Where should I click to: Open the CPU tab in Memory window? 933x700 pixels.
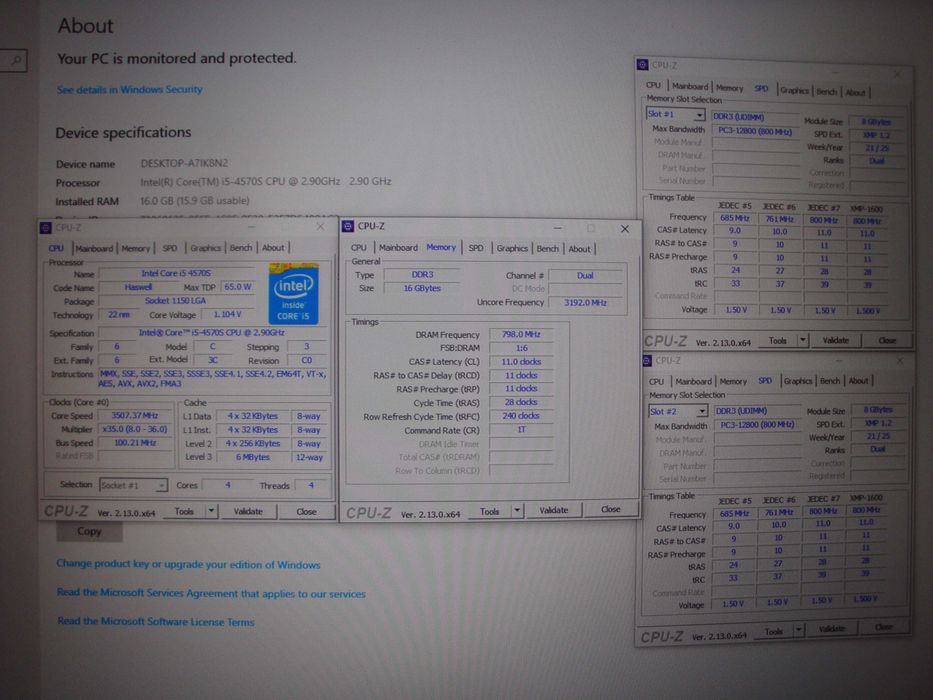coord(359,248)
